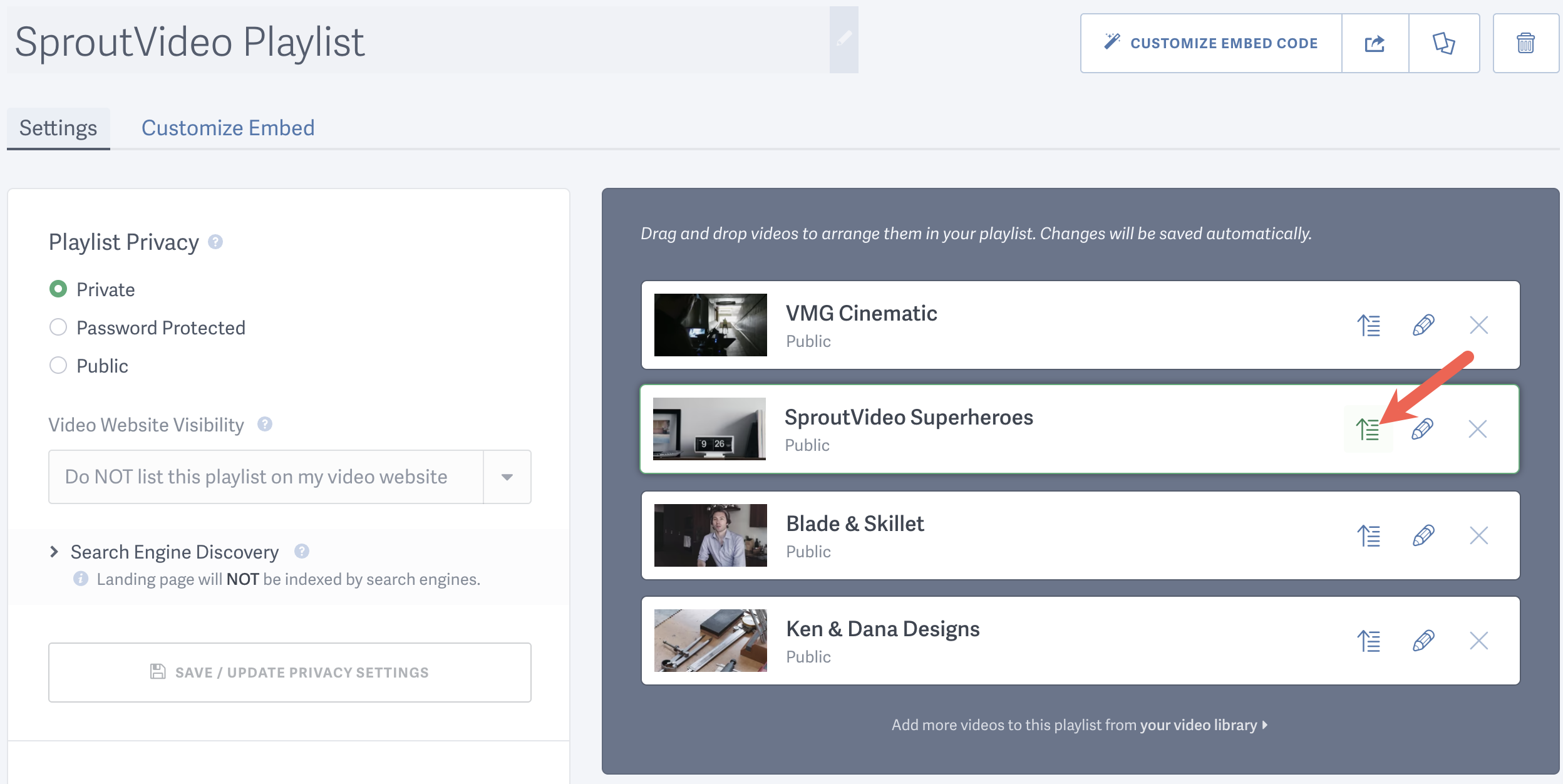Move Blade & Skillet to top of playlist
This screenshot has height=784, width=1563.
1368,535
